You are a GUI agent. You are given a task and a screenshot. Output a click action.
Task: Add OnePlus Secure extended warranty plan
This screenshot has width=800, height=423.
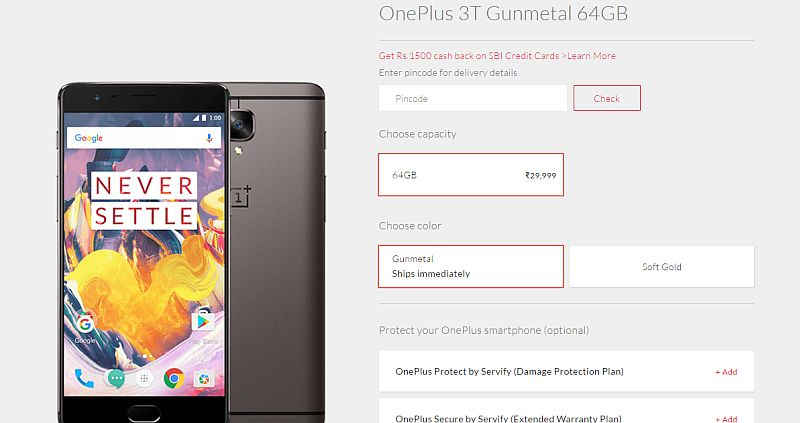click(726, 419)
